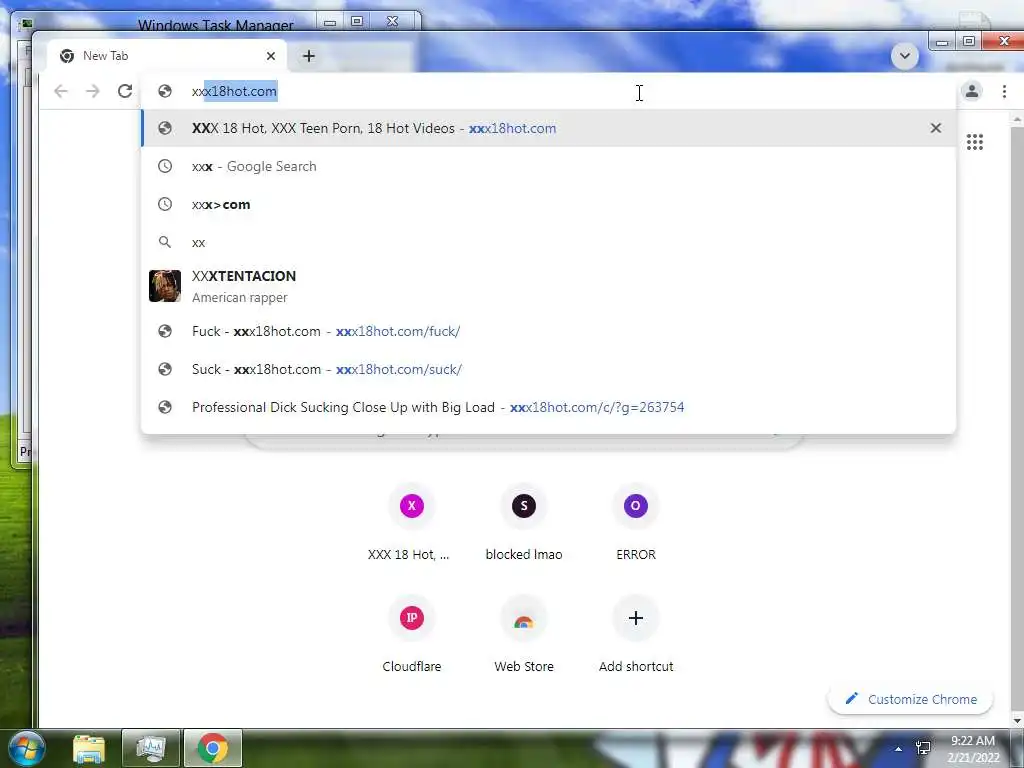This screenshot has height=768, width=1024.
Task: Open Windows Explorer from the taskbar
Action: (x=89, y=748)
